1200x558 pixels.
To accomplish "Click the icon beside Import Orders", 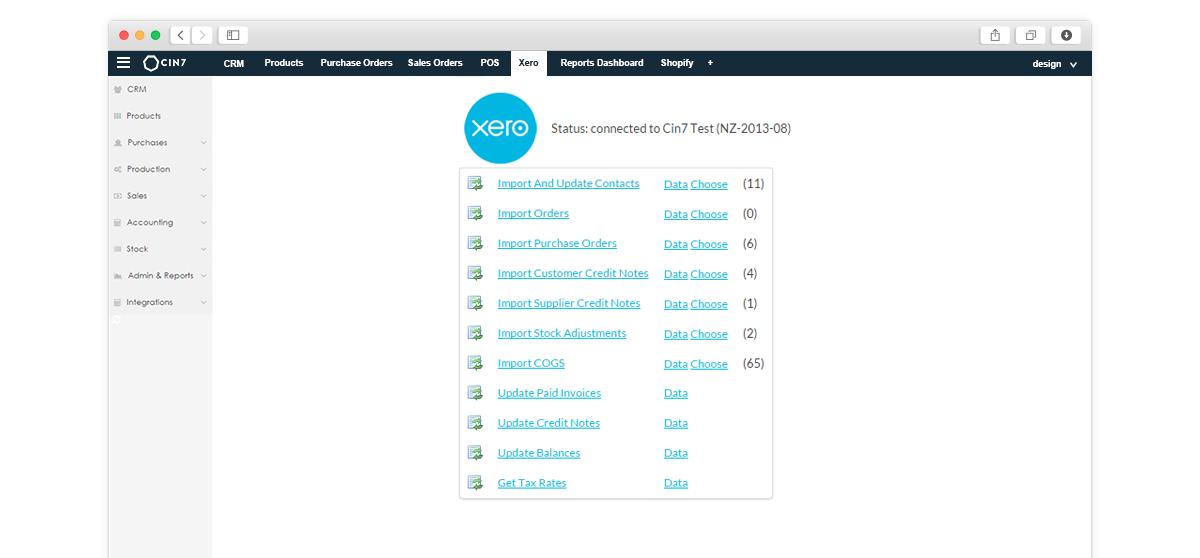I will click(475, 213).
